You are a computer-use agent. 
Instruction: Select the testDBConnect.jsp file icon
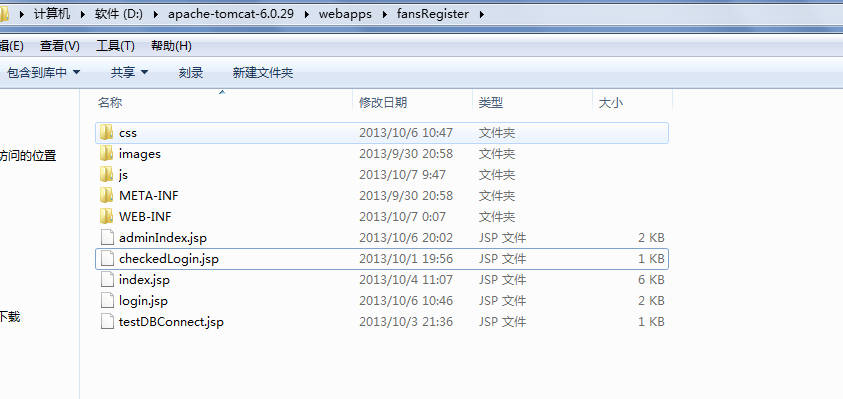[108, 322]
